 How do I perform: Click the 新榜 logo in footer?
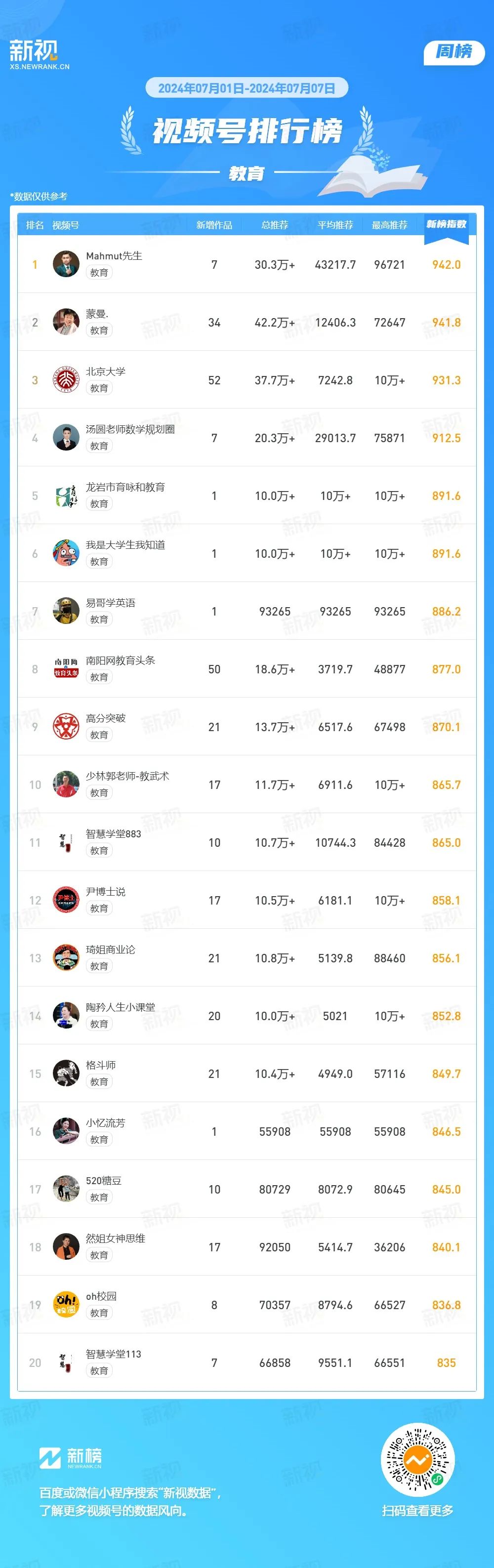[71, 1457]
